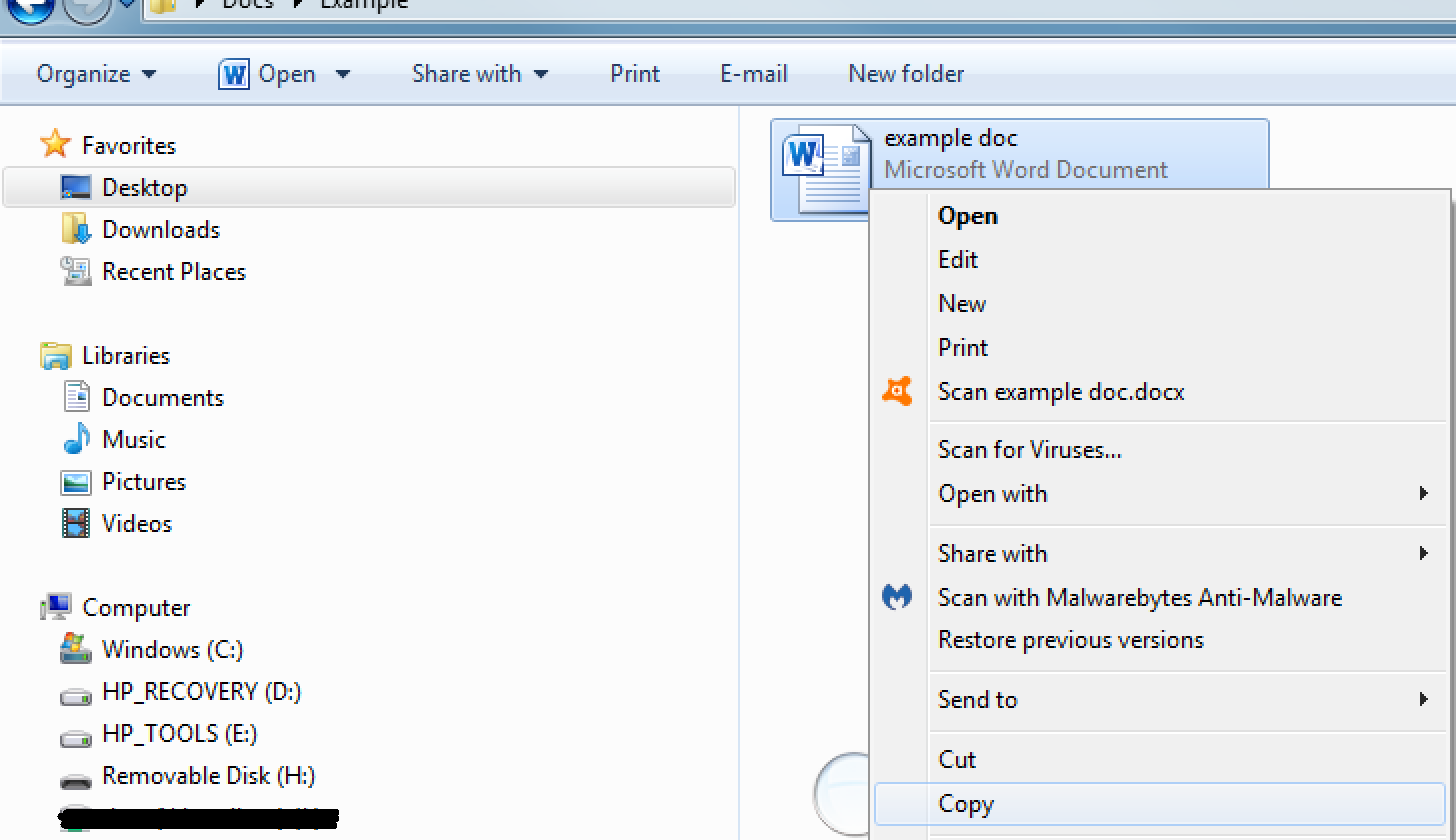Select HP_TOOLS (E:) in sidebar

[180, 733]
